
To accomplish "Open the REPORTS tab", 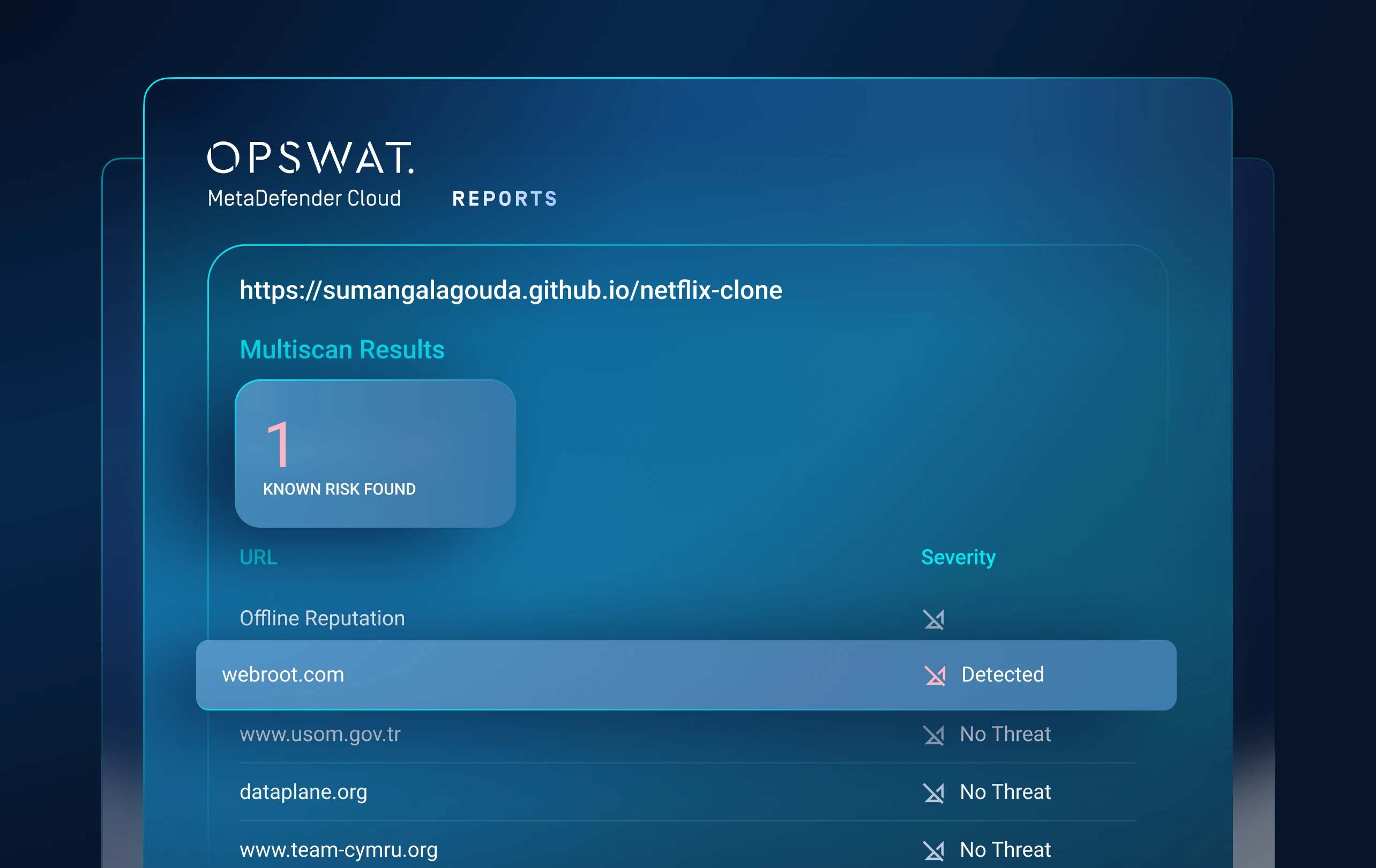I will pyautogui.click(x=504, y=199).
